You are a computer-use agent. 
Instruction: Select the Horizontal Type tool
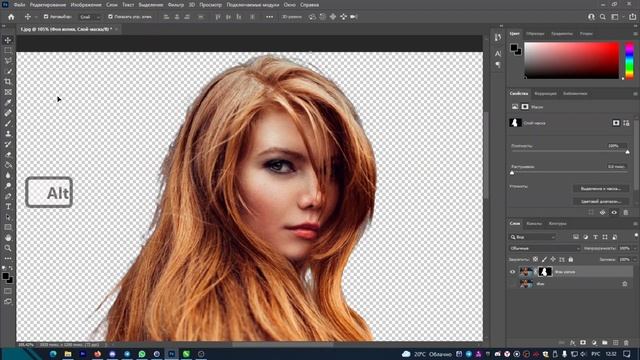(8, 207)
